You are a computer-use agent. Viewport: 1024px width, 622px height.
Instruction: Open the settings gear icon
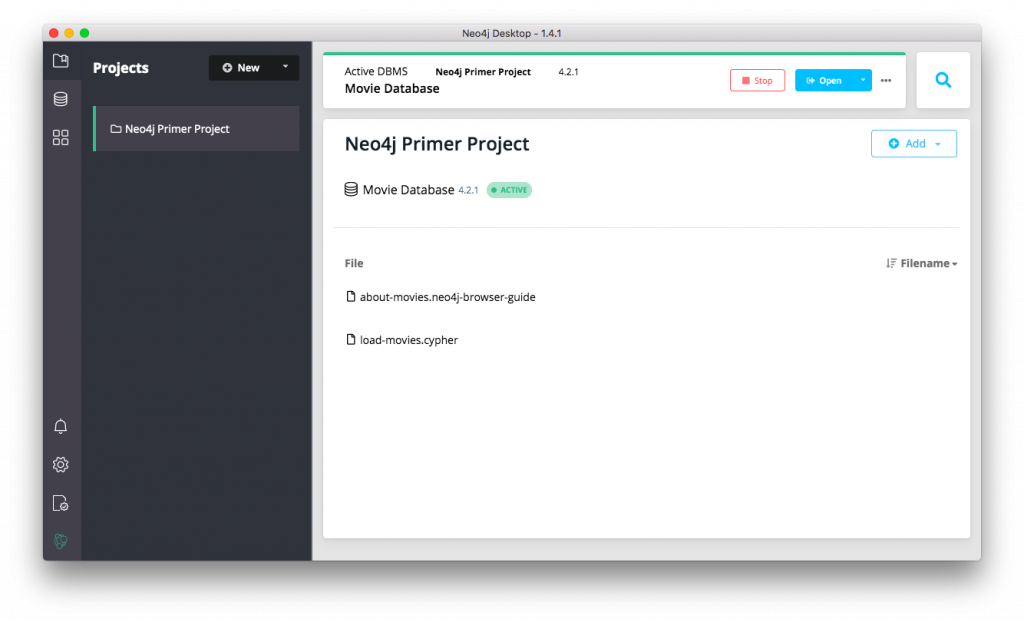click(x=61, y=465)
